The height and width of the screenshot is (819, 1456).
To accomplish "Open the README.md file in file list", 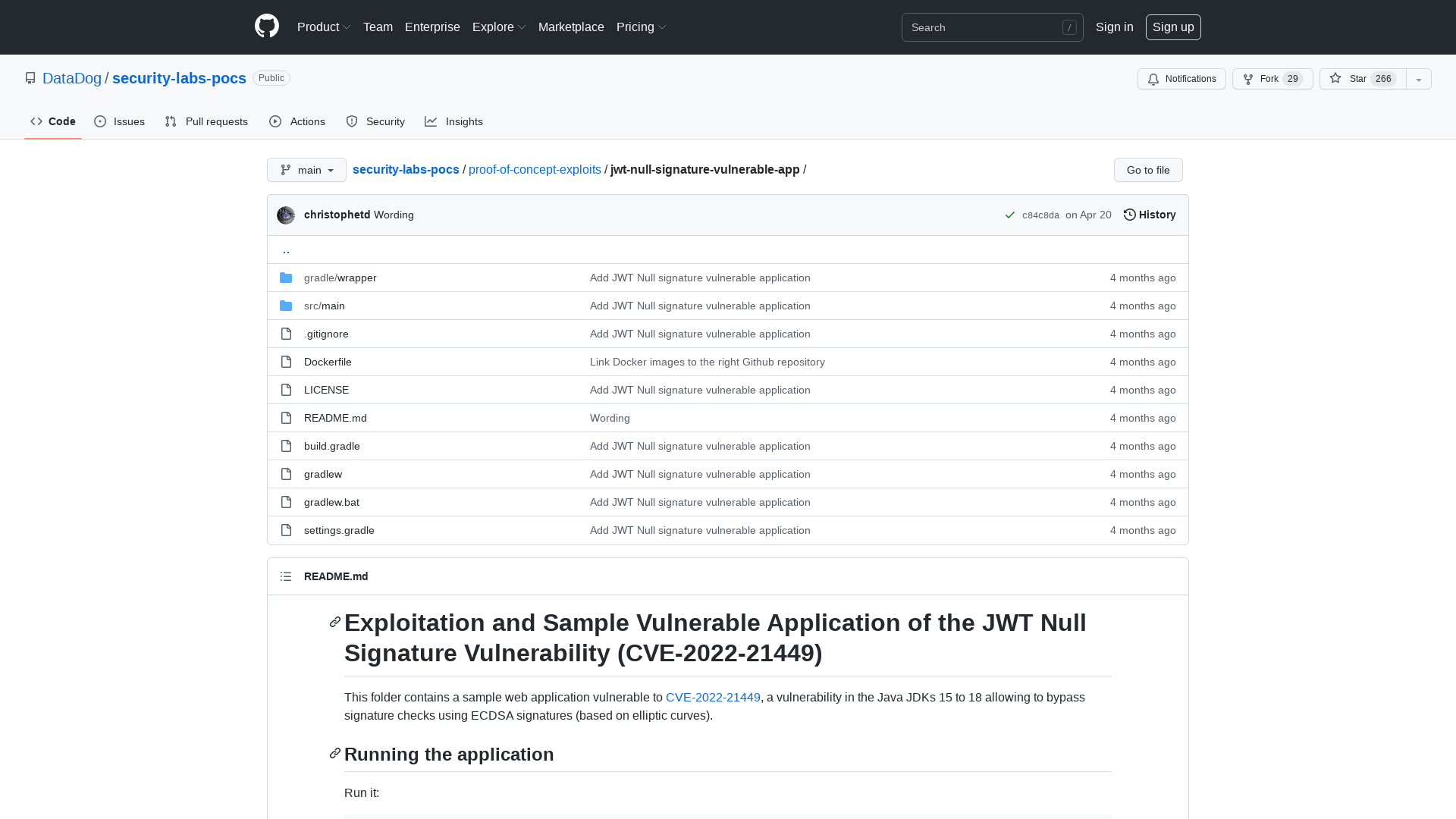I will click(335, 418).
